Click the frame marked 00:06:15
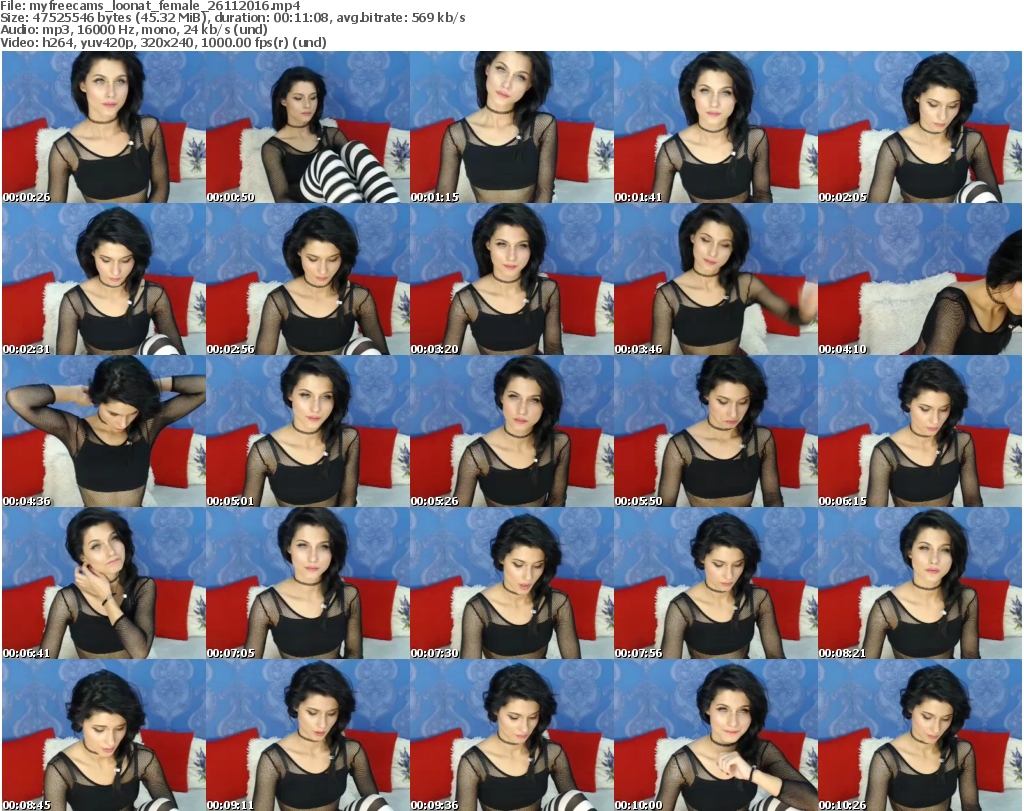Viewport: 1024px width, 811px height. click(919, 431)
